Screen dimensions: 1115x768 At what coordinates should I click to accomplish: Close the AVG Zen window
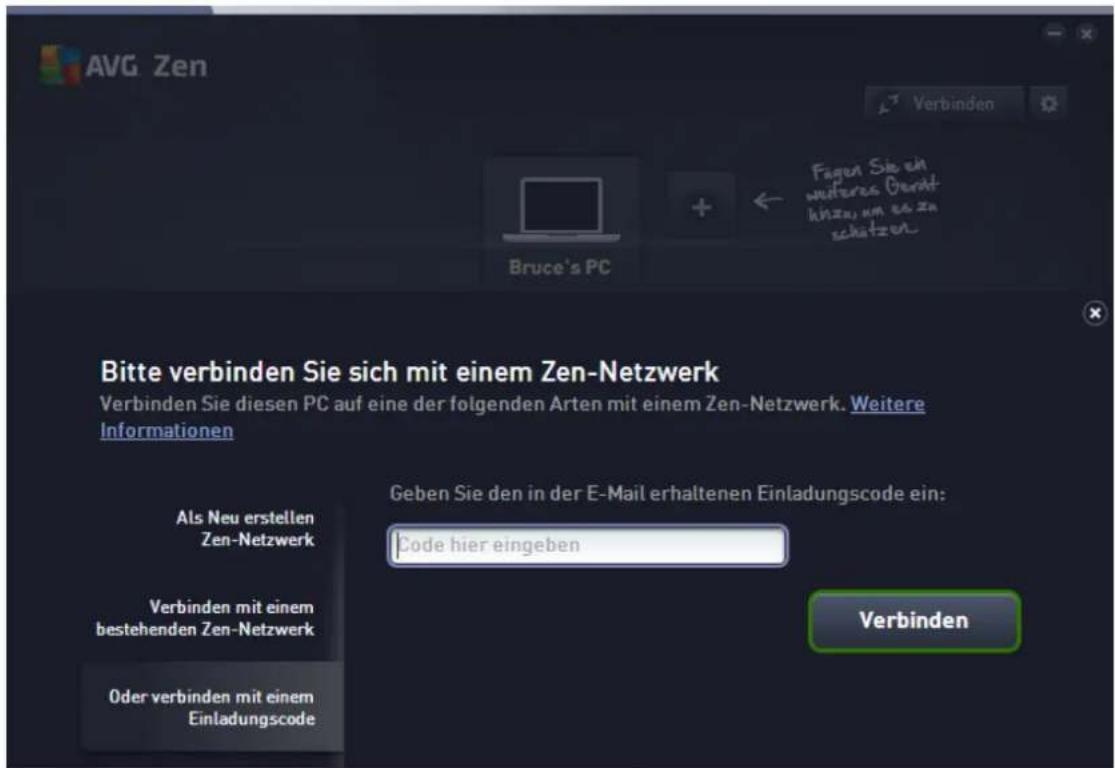click(1086, 33)
